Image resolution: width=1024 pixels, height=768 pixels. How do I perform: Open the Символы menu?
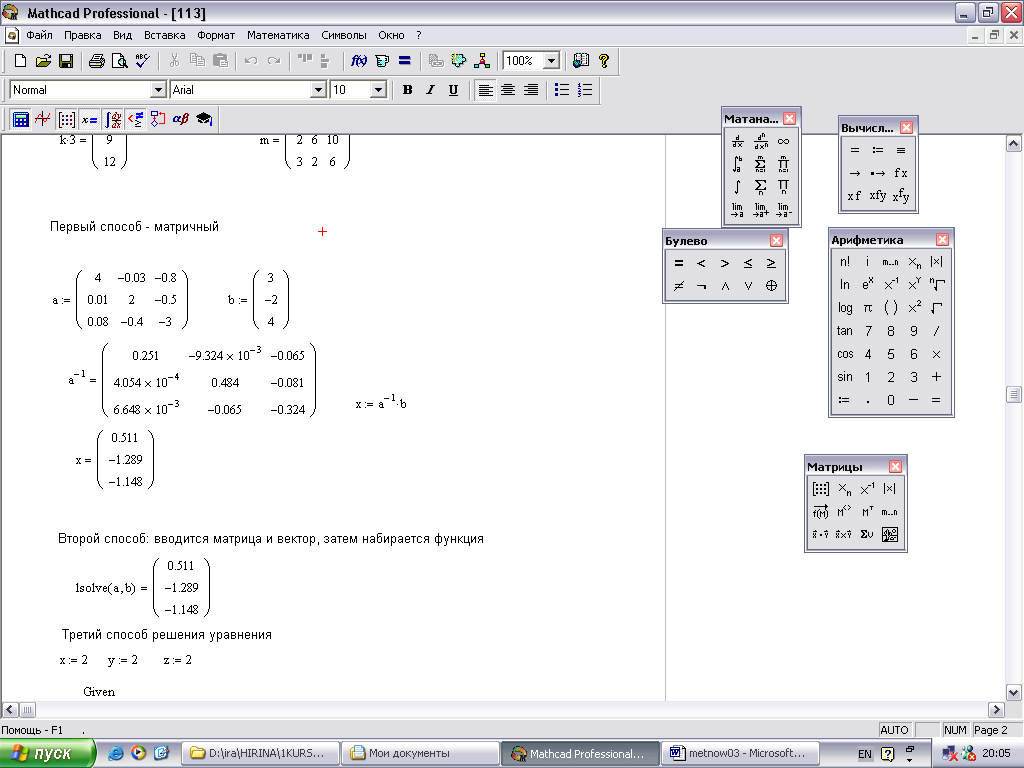coord(344,35)
